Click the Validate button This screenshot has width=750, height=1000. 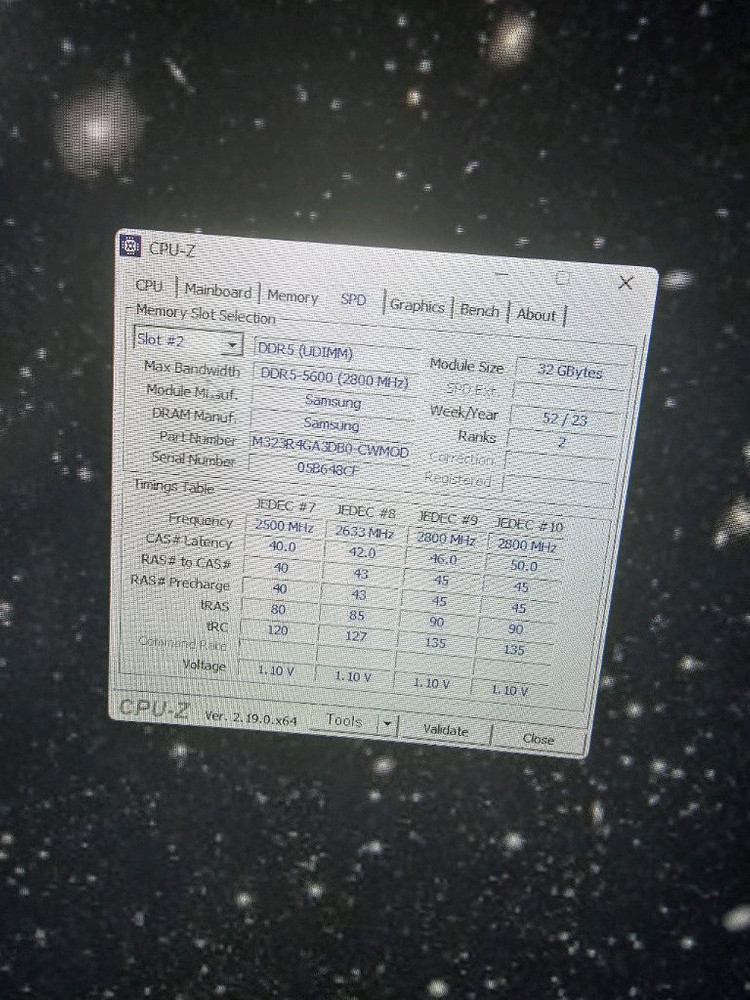click(445, 730)
